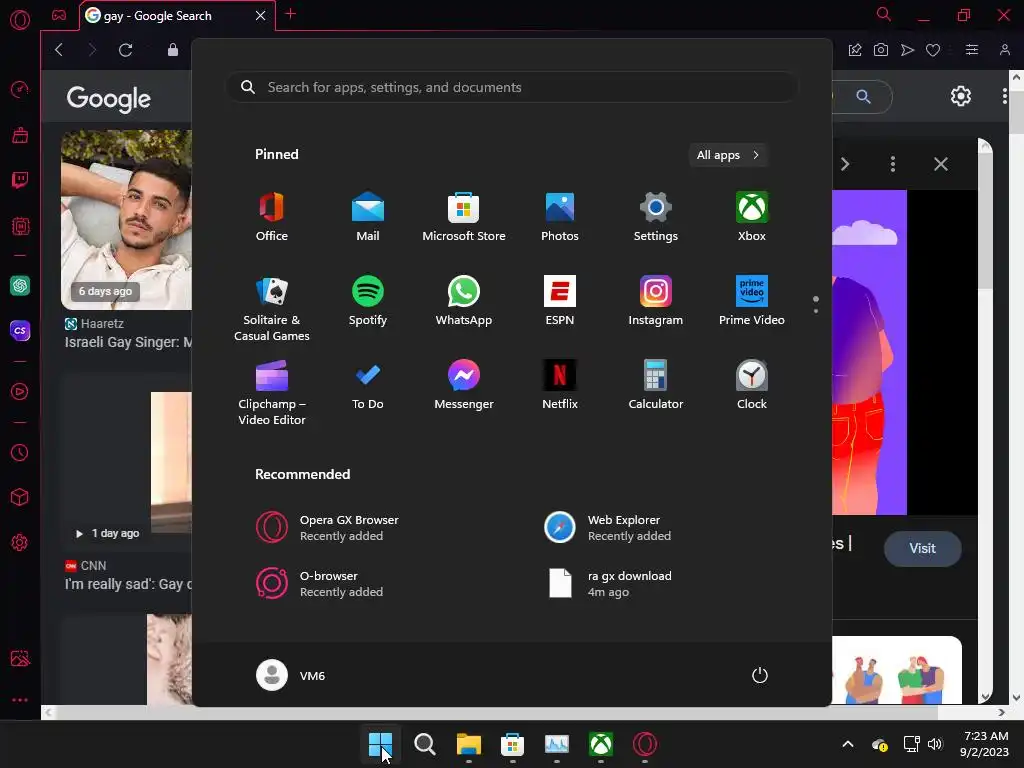The width and height of the screenshot is (1024, 768).
Task: Open taskbar Search
Action: 424,744
